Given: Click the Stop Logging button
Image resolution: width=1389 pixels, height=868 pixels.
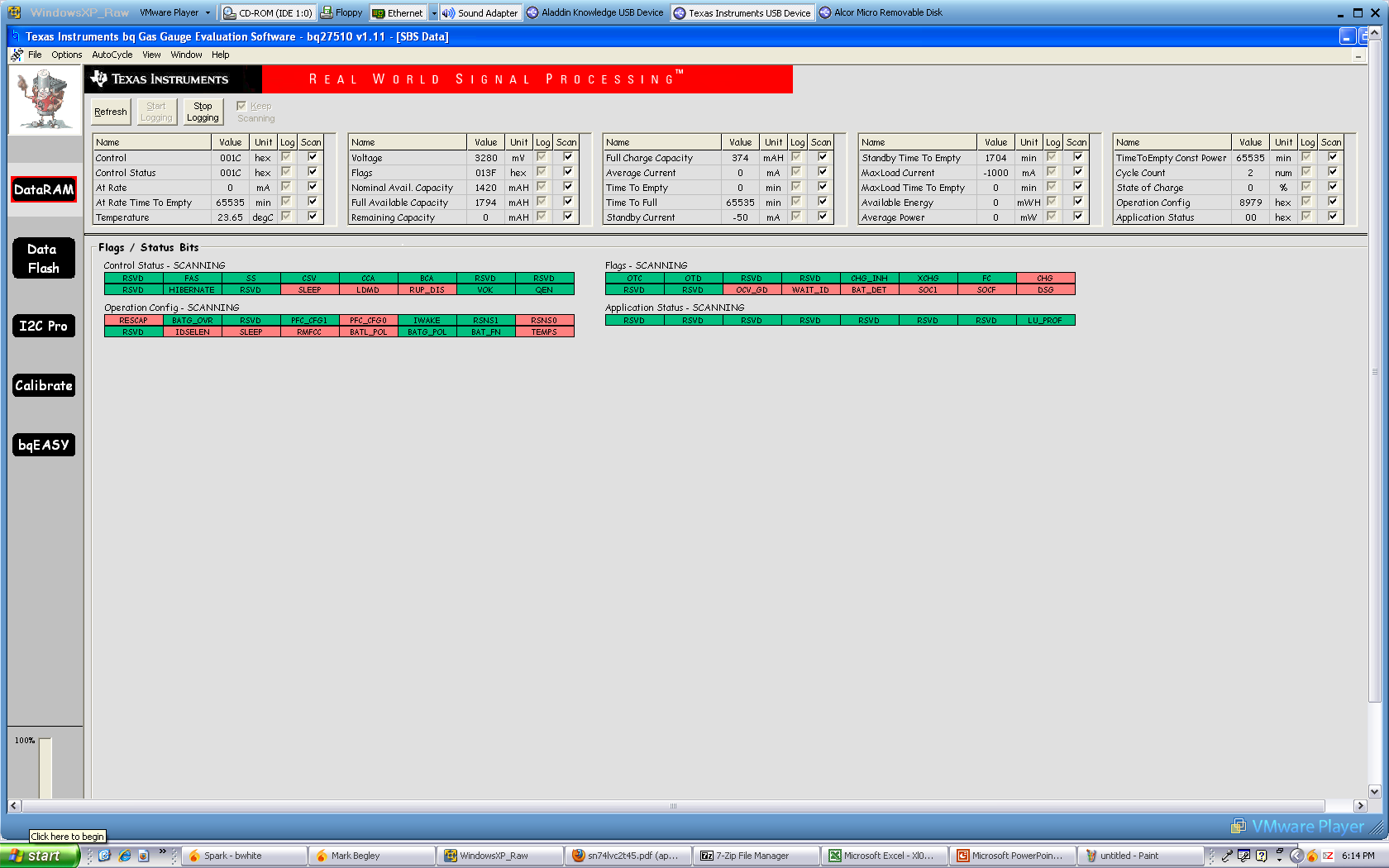Looking at the screenshot, I should [x=203, y=112].
